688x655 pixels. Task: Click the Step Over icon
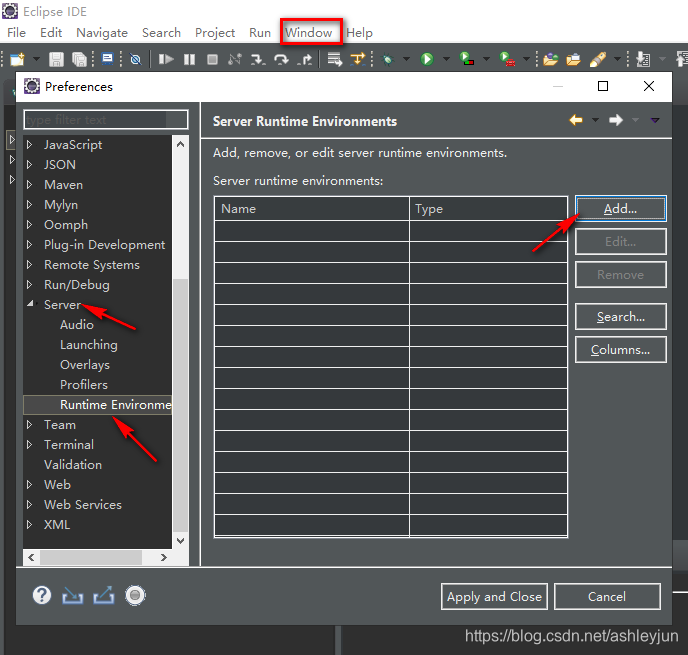[x=281, y=59]
